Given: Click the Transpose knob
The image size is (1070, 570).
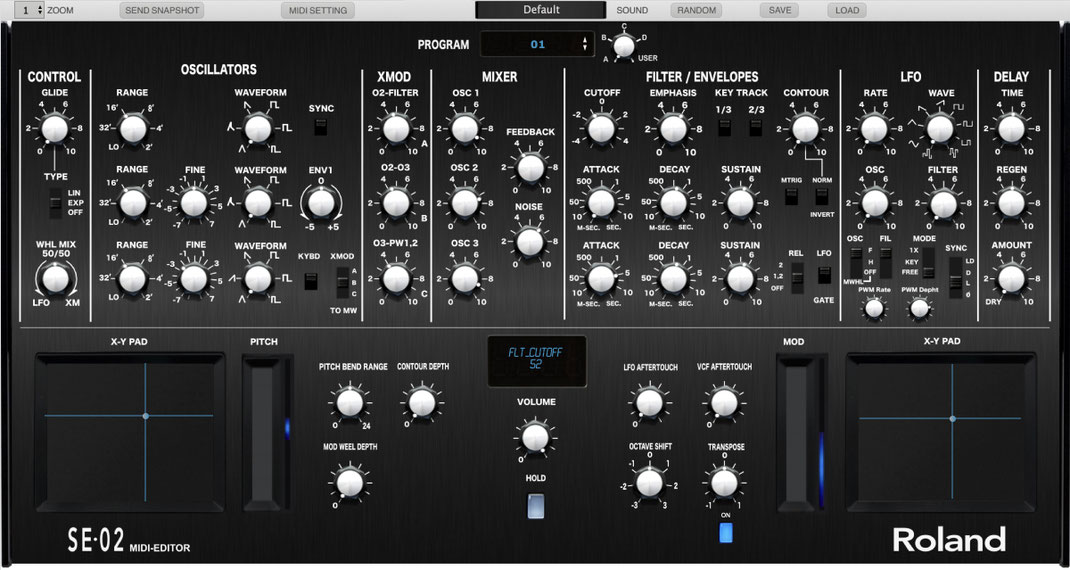Looking at the screenshot, I should (724, 483).
